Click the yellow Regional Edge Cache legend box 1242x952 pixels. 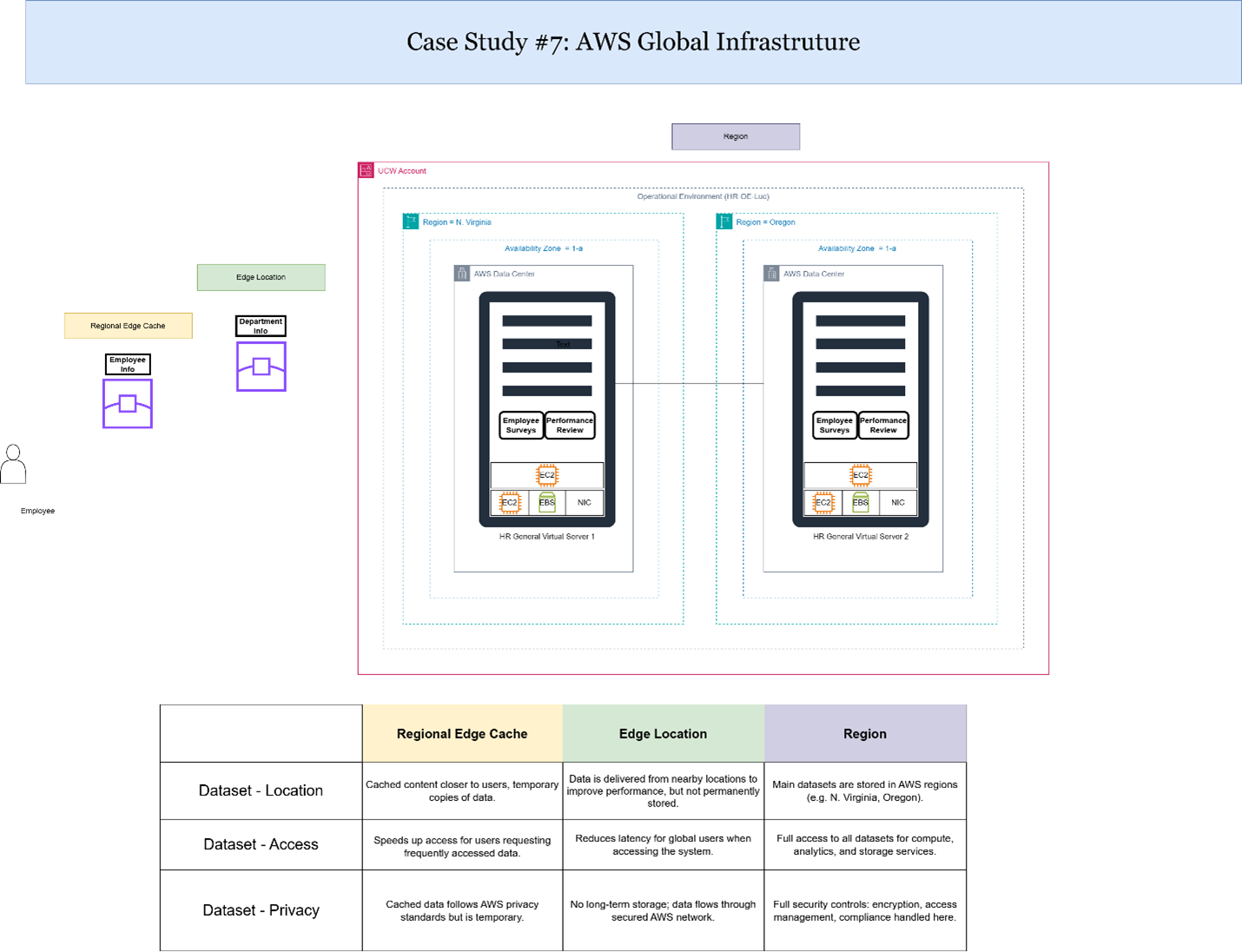coord(129,326)
